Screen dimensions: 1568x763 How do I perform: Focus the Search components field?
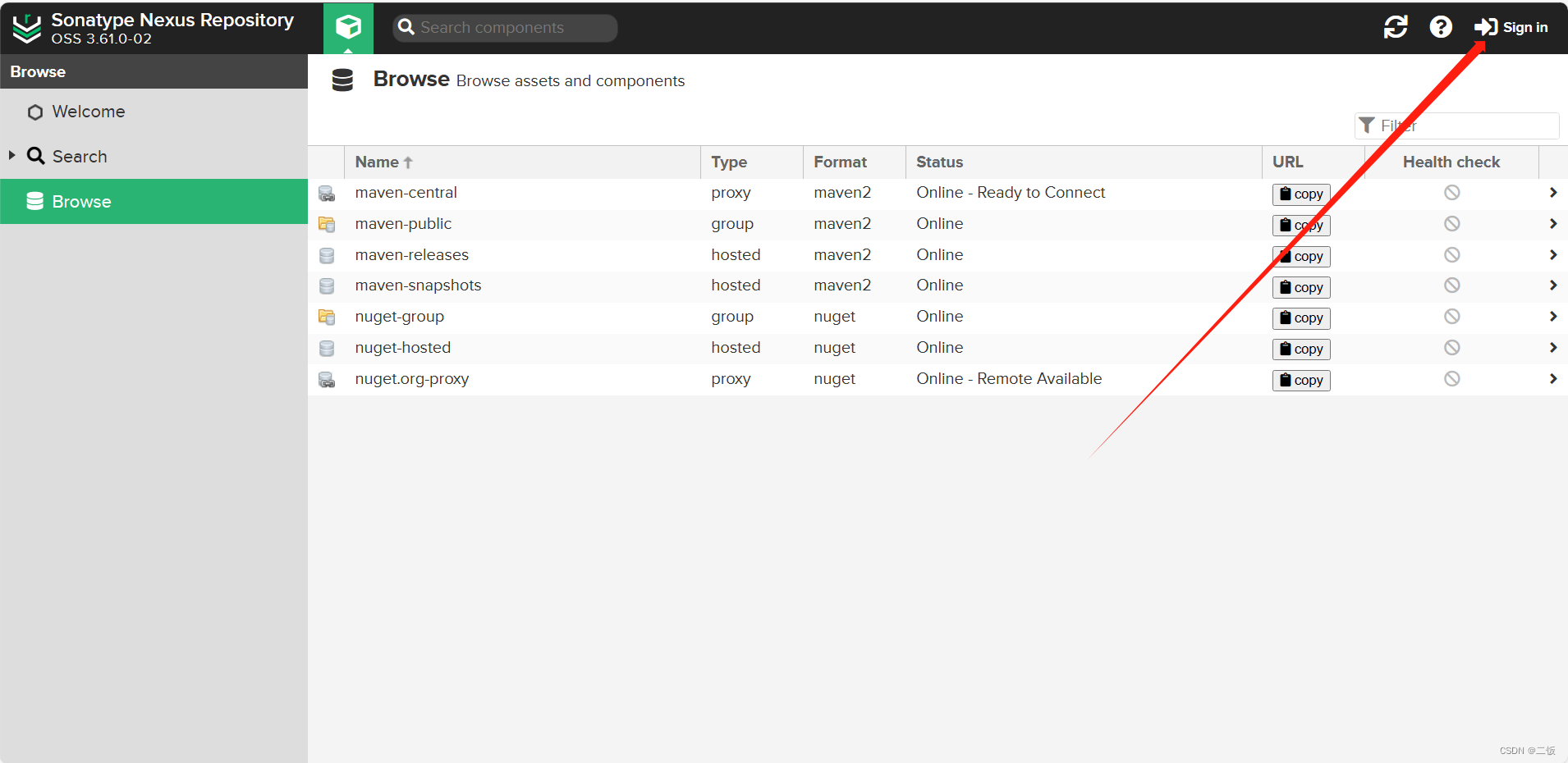point(505,28)
